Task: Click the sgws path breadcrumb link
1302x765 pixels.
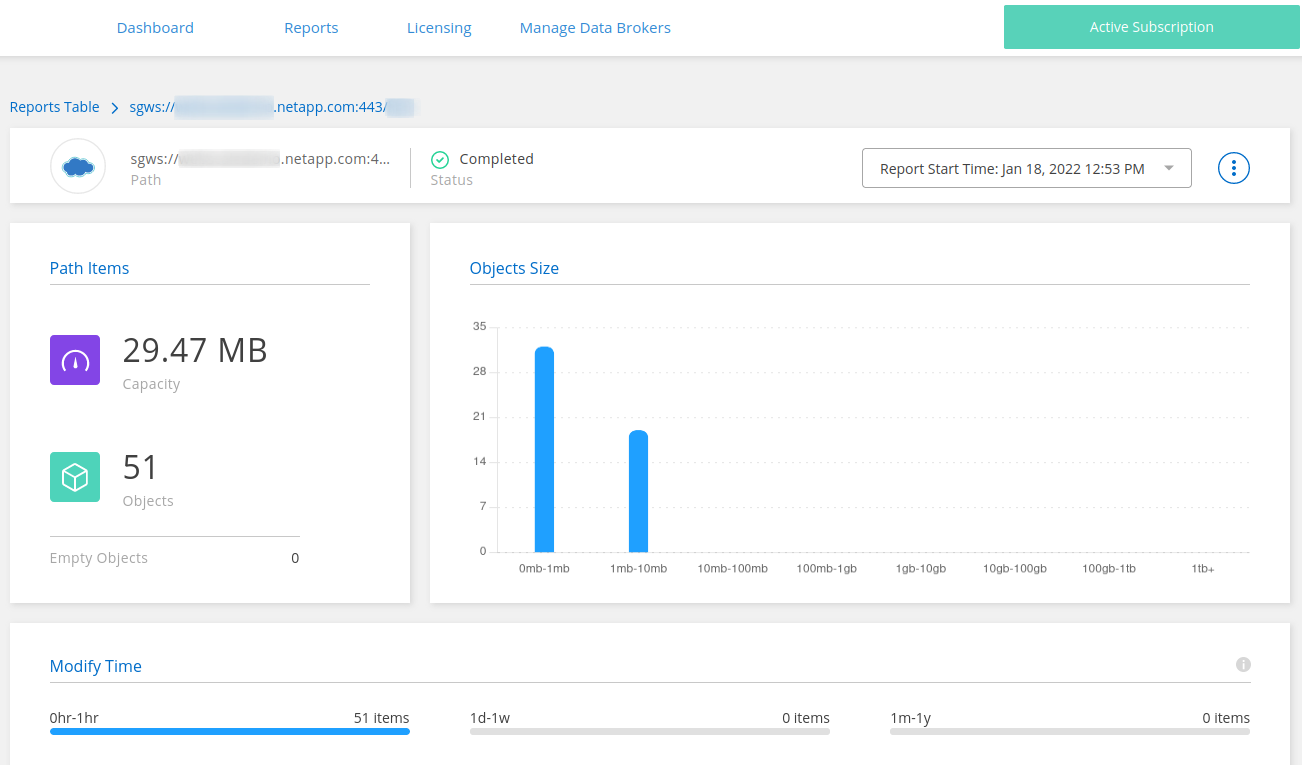Action: click(x=272, y=107)
